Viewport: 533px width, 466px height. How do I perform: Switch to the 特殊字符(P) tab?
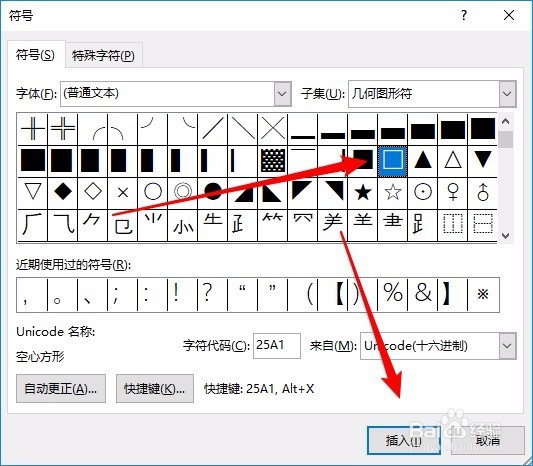[103, 55]
